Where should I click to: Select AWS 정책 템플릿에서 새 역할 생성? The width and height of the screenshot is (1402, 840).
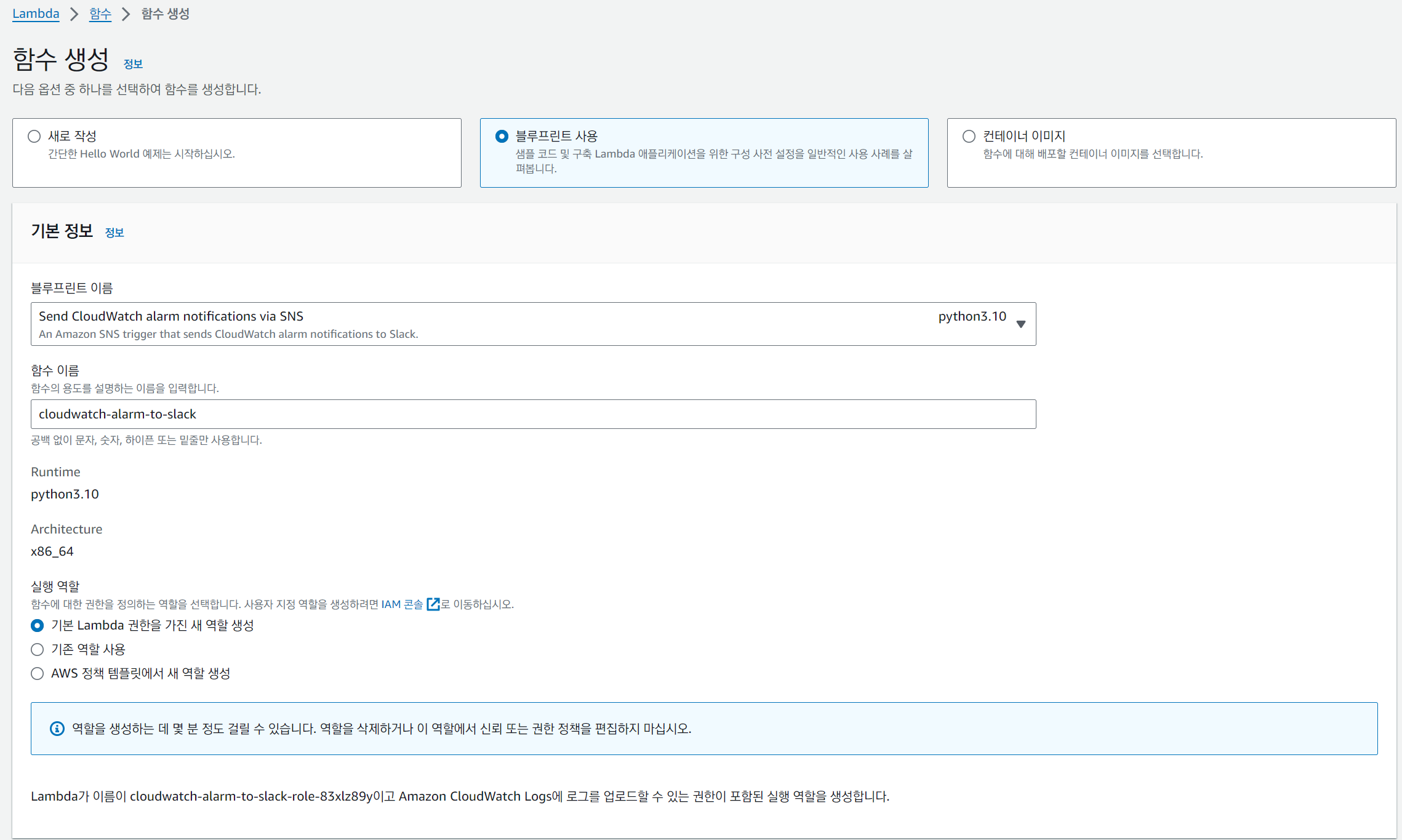(x=38, y=673)
